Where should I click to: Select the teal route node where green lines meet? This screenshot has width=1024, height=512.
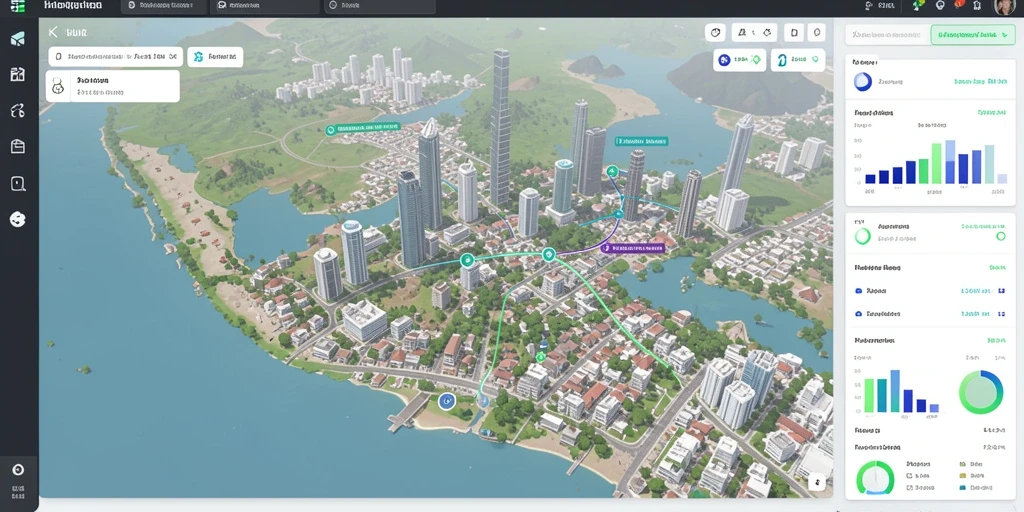point(549,255)
